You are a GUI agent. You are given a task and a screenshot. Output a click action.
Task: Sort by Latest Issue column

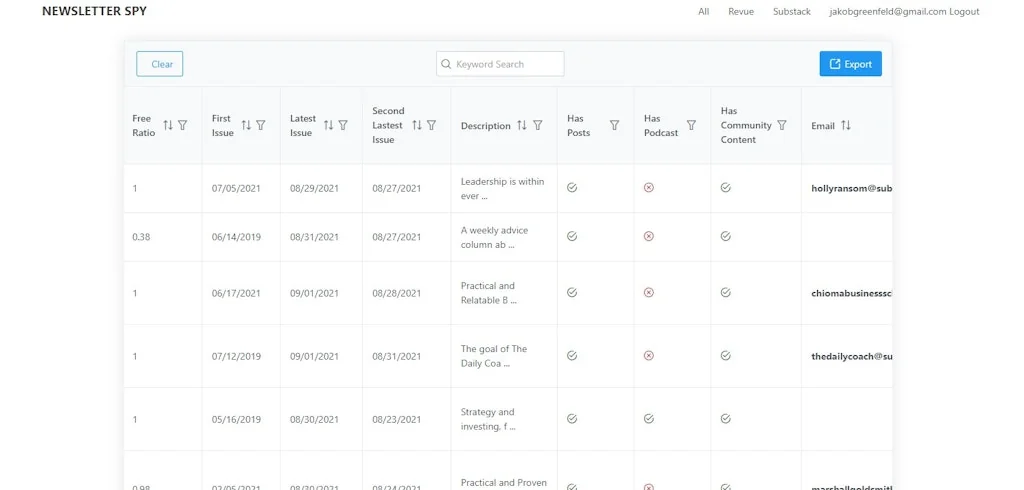[x=328, y=125]
